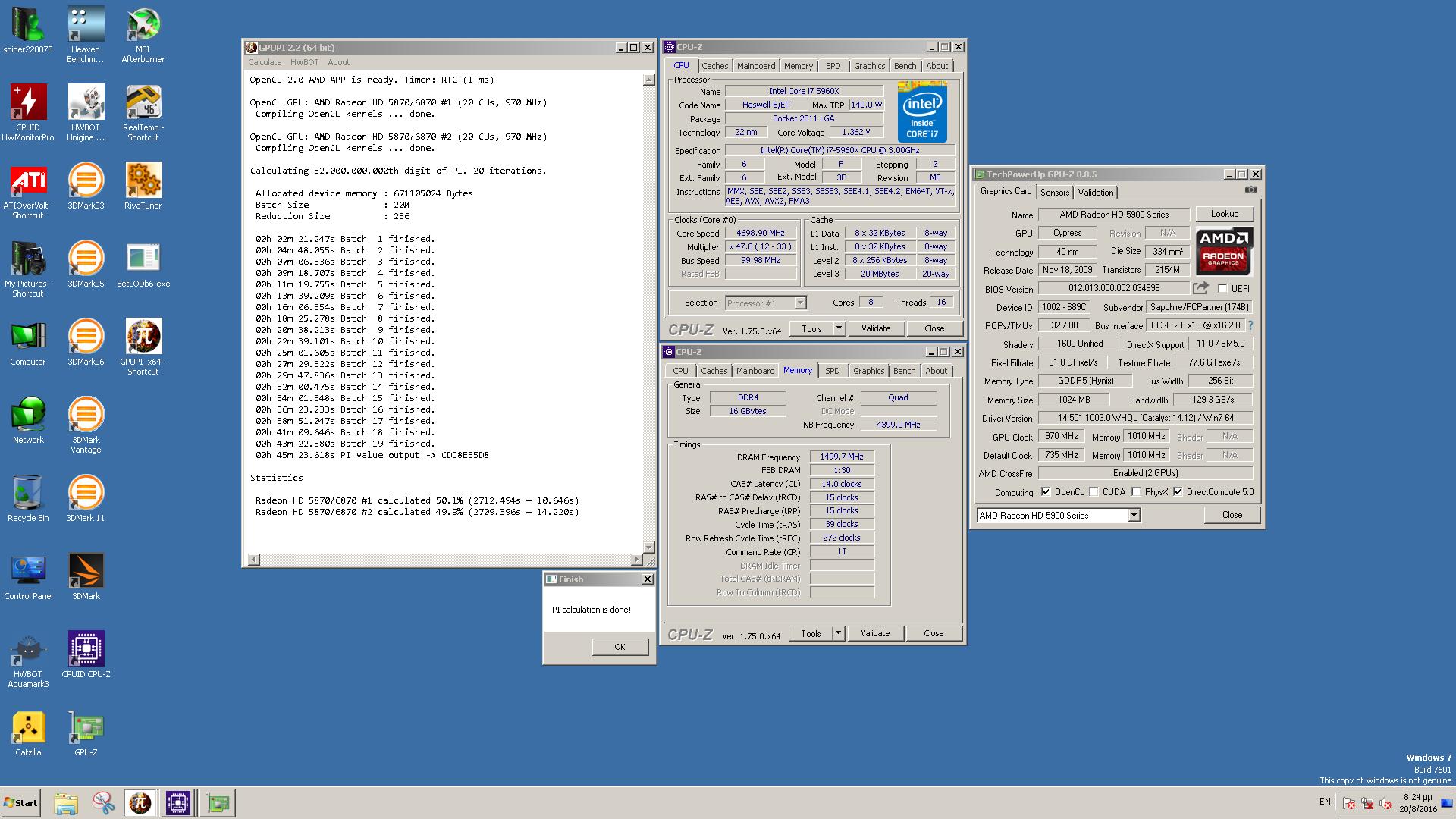Viewport: 1456px width, 819px height.
Task: Launch MSI Afterburner desktop icon
Action: click(143, 35)
